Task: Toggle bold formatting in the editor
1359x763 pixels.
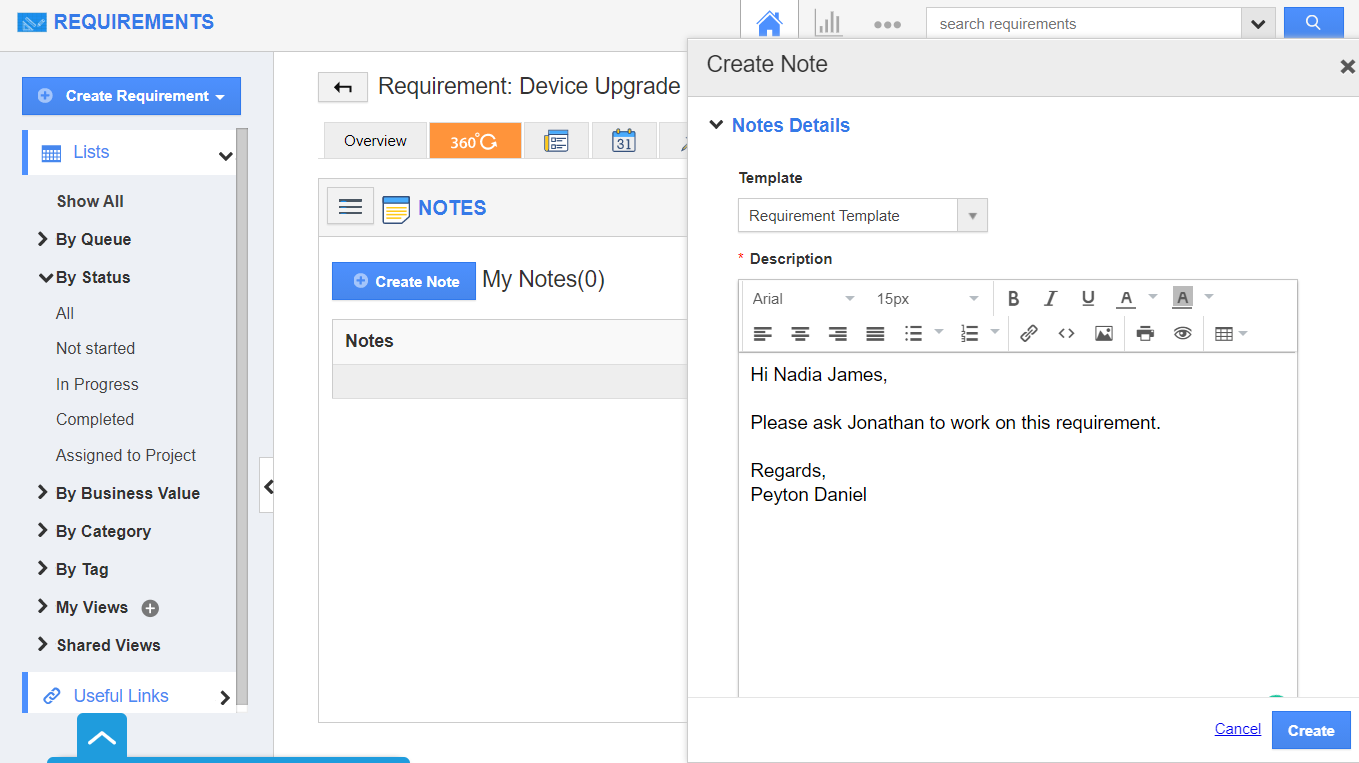Action: (x=1013, y=298)
